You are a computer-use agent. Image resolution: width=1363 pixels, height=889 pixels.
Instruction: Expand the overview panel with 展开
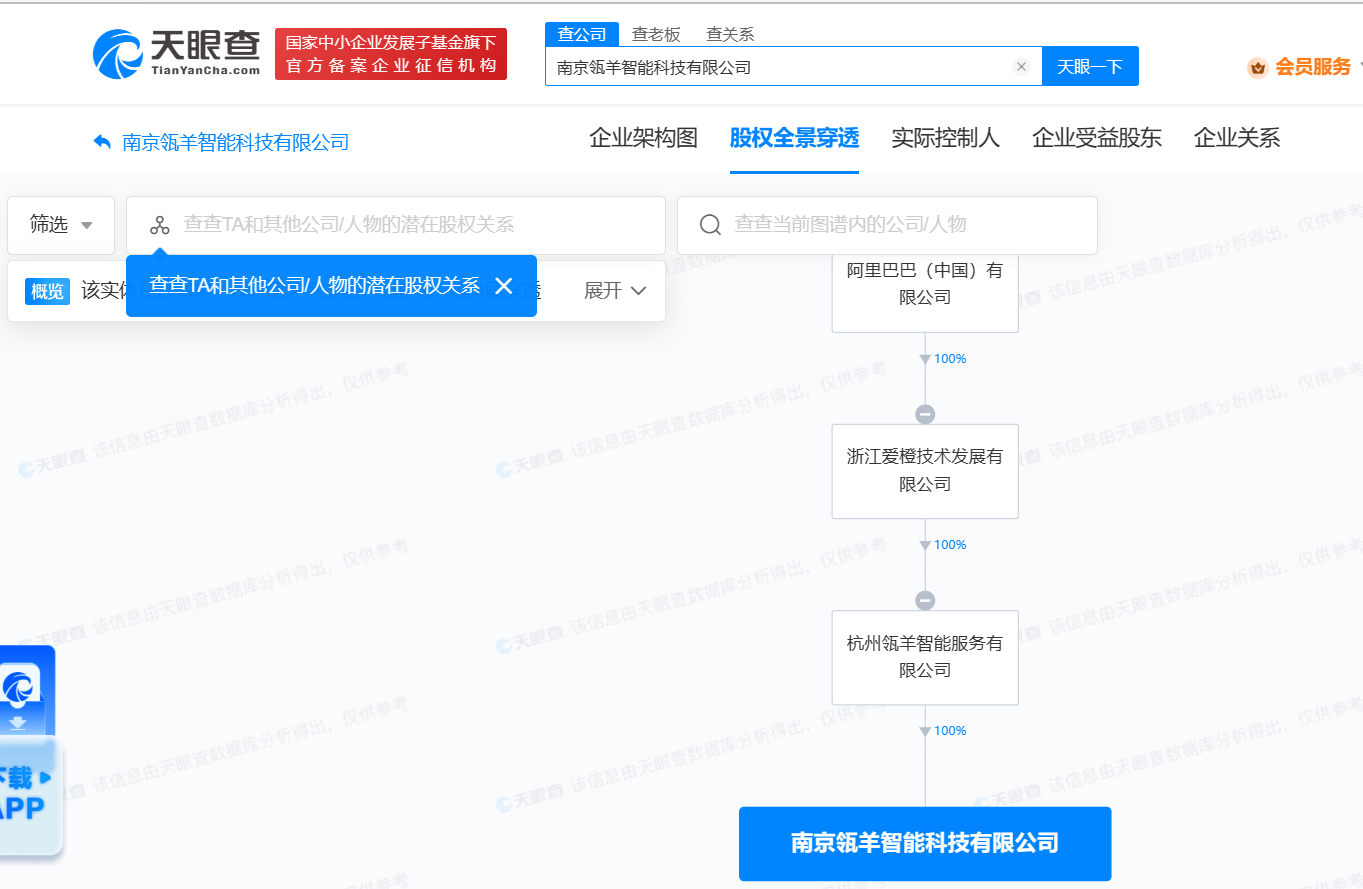point(615,291)
